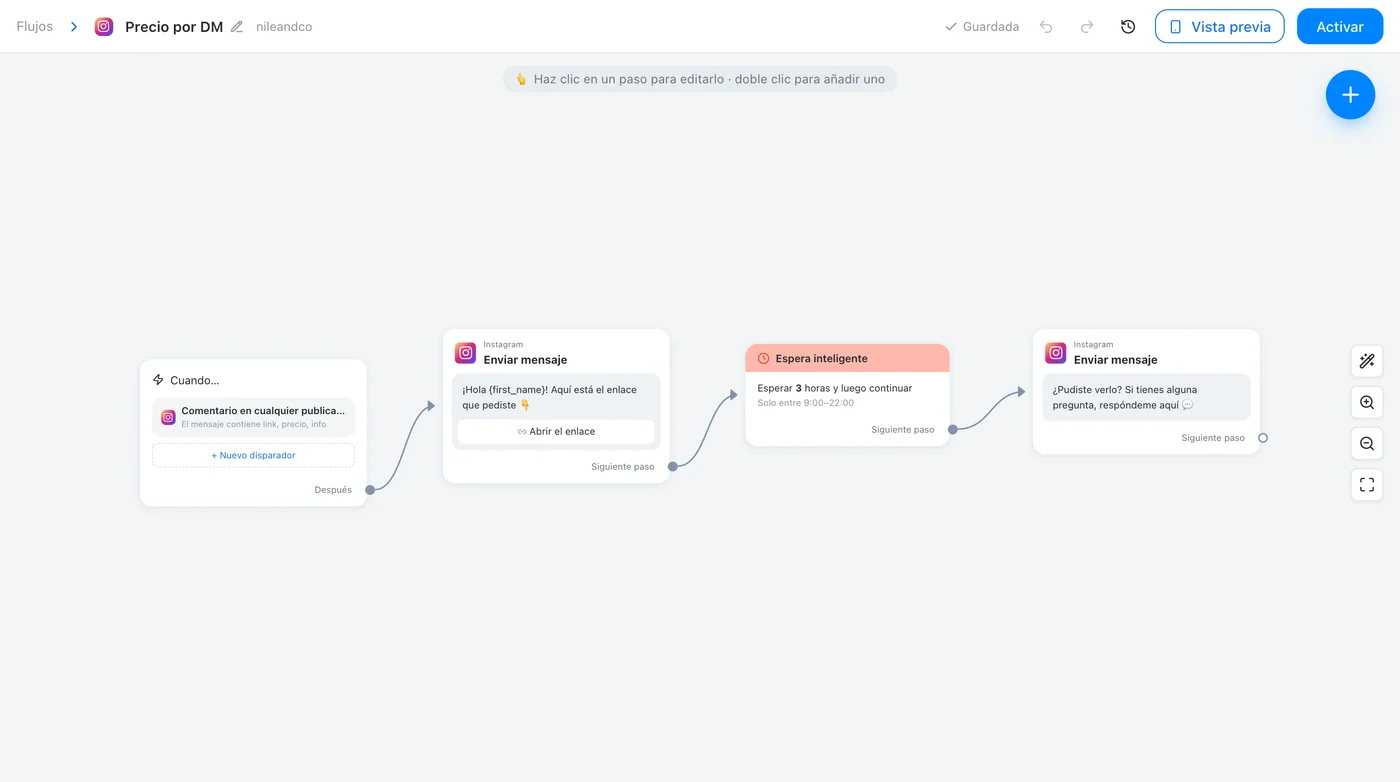Click the blue plus button to add a step
The image size is (1400, 782).
pos(1350,95)
